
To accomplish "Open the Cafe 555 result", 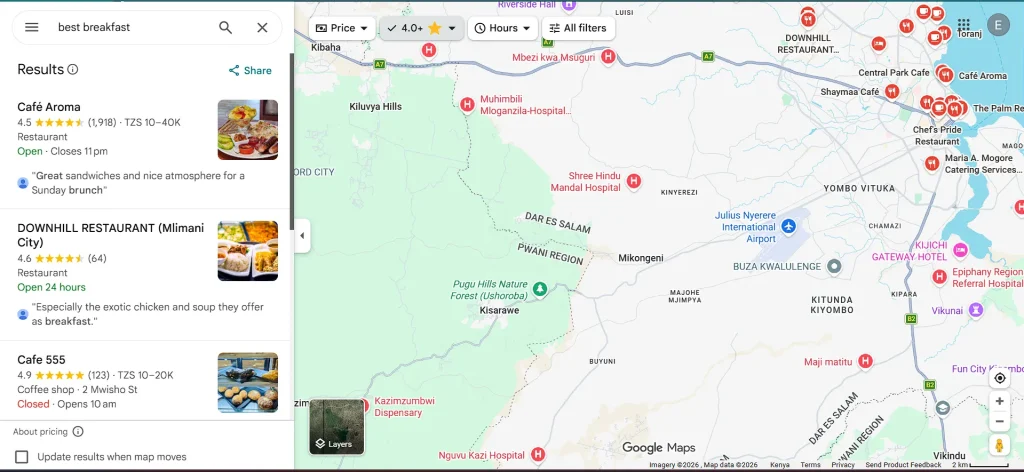I will point(41,360).
